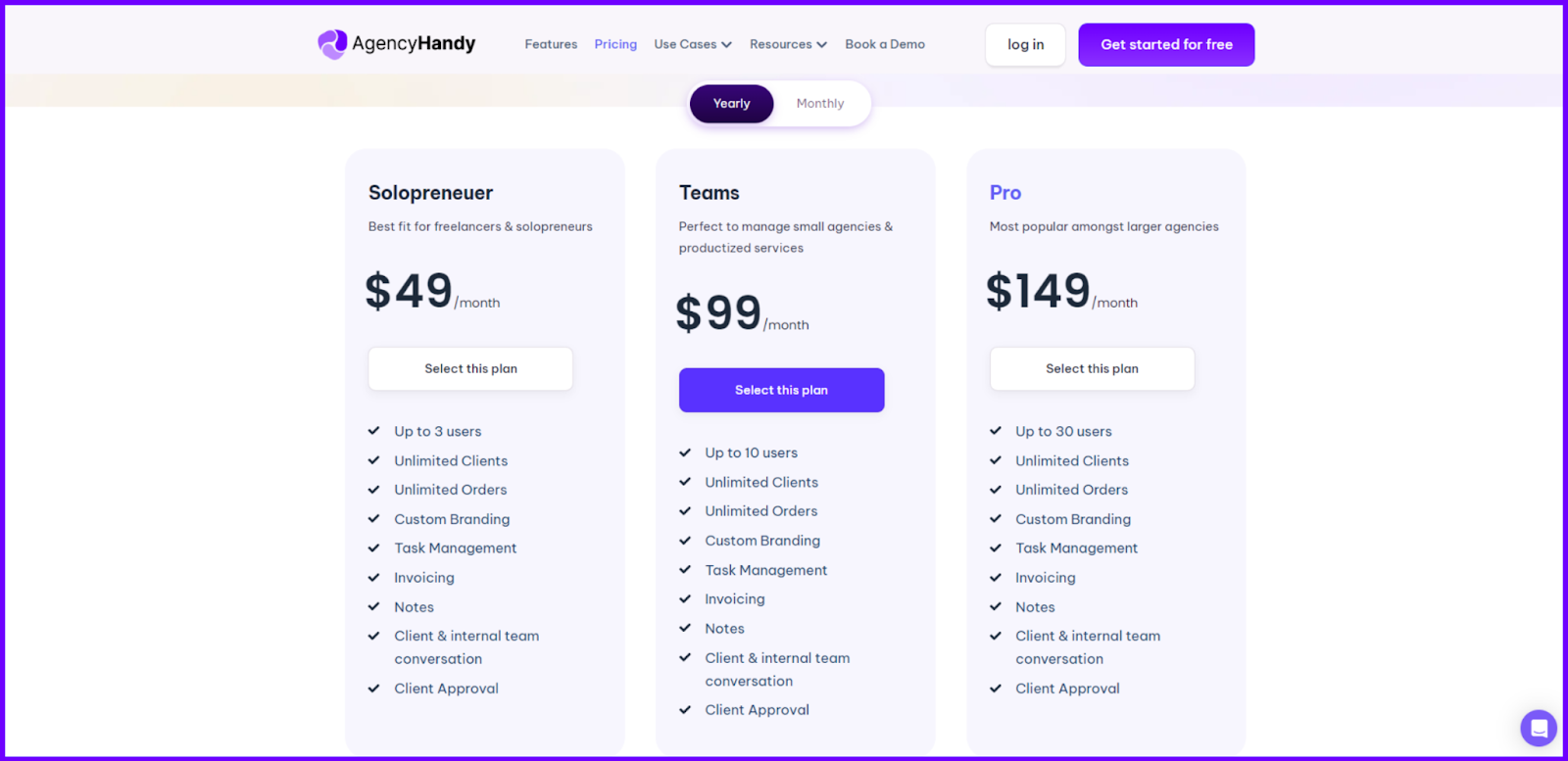Open the Features menu item
Image resolution: width=1568 pixels, height=761 pixels.
click(x=551, y=44)
